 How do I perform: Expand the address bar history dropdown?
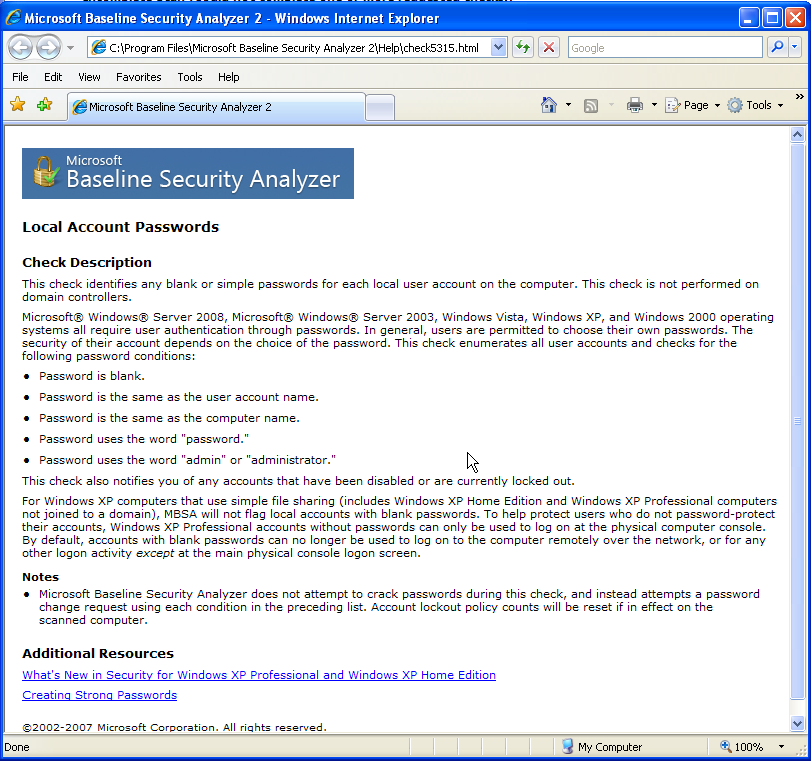click(499, 48)
